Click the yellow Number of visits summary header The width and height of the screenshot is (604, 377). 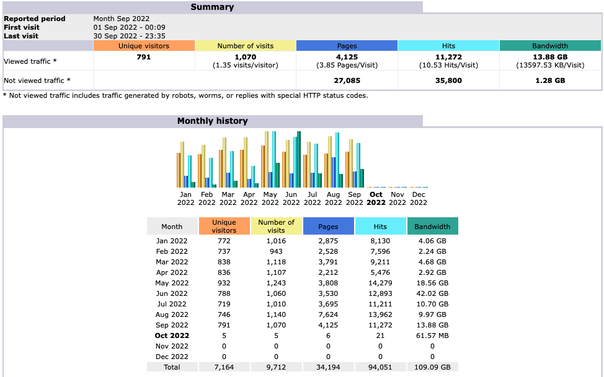(245, 46)
